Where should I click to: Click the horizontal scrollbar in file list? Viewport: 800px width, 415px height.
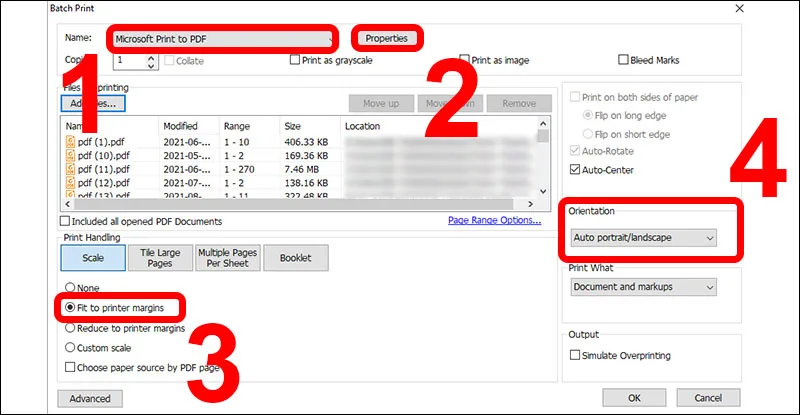tap(293, 204)
